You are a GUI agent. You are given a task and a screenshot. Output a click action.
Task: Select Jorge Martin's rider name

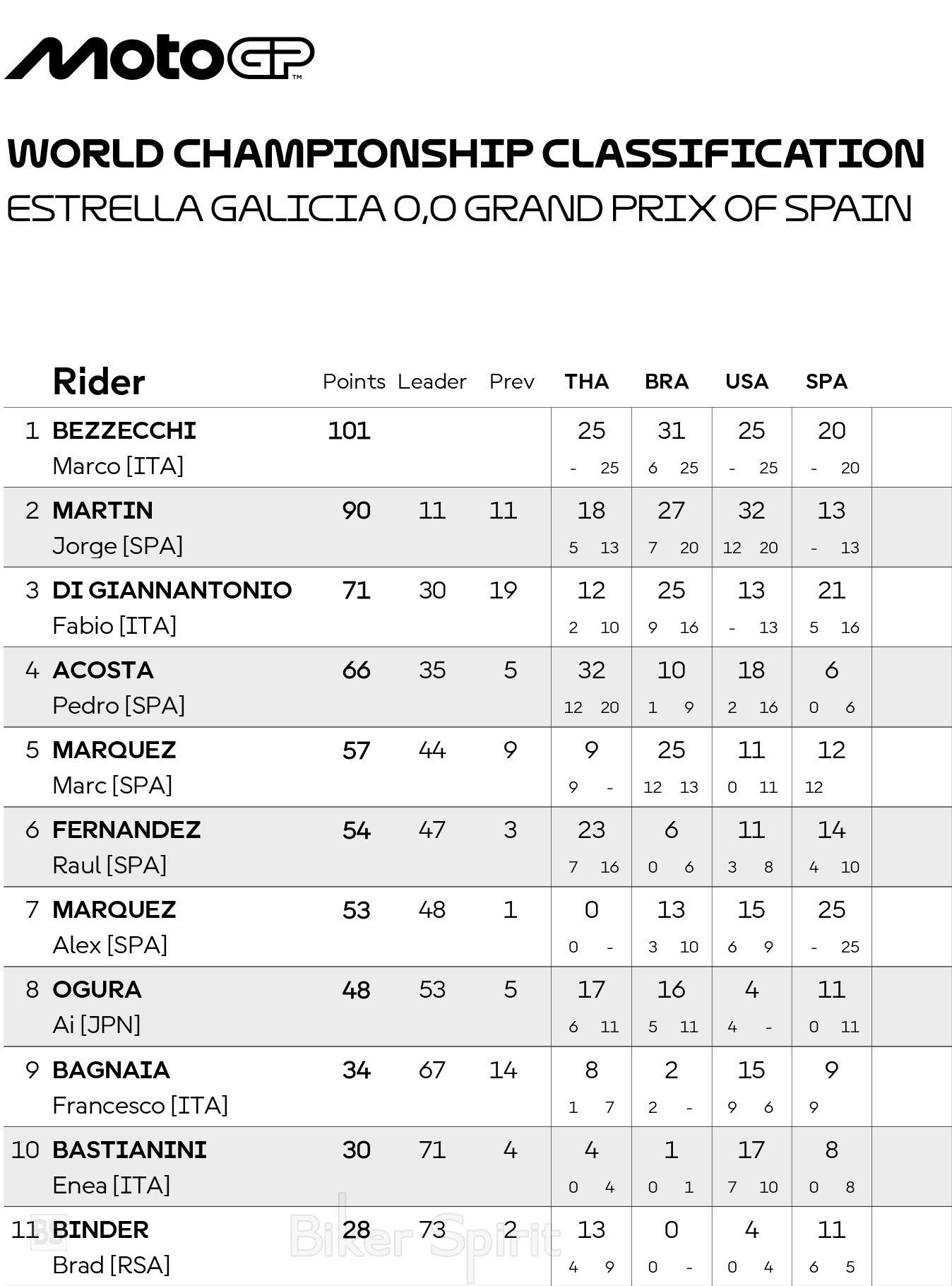[x=102, y=510]
